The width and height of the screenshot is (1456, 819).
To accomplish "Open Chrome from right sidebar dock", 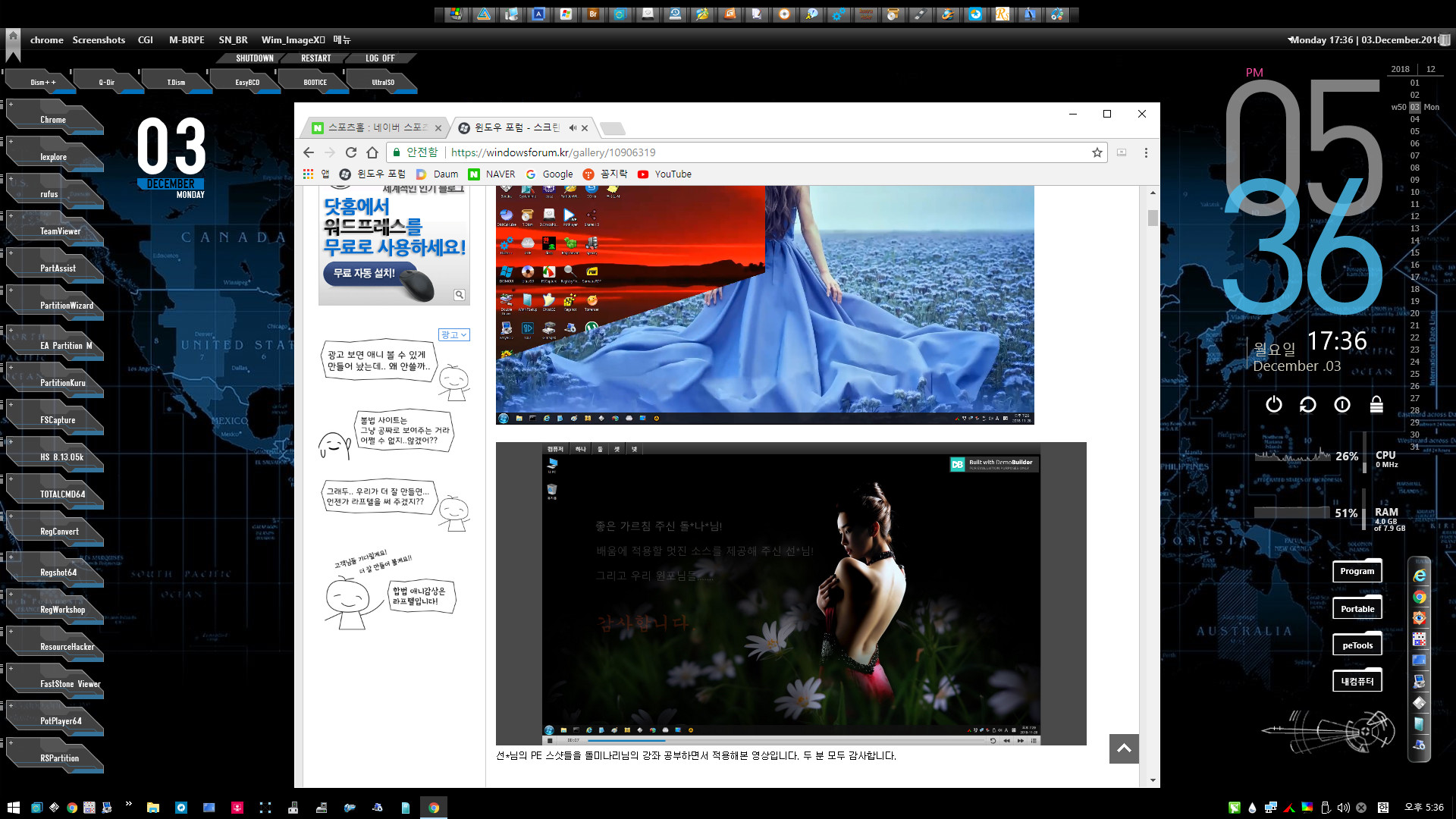I will click(x=1419, y=598).
